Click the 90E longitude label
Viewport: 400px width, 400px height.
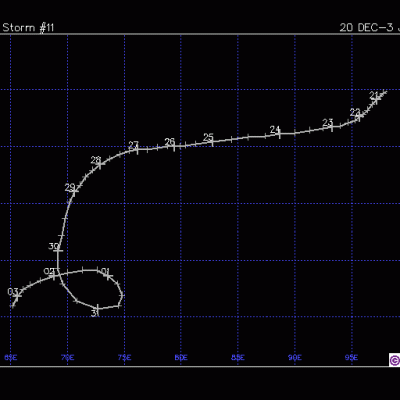(x=295, y=358)
